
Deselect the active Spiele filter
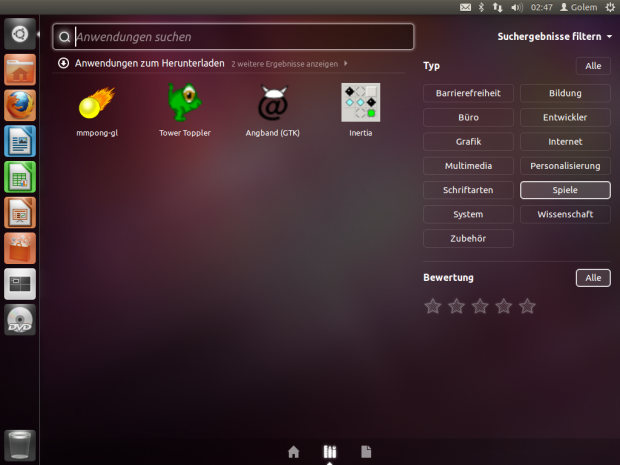tap(565, 190)
